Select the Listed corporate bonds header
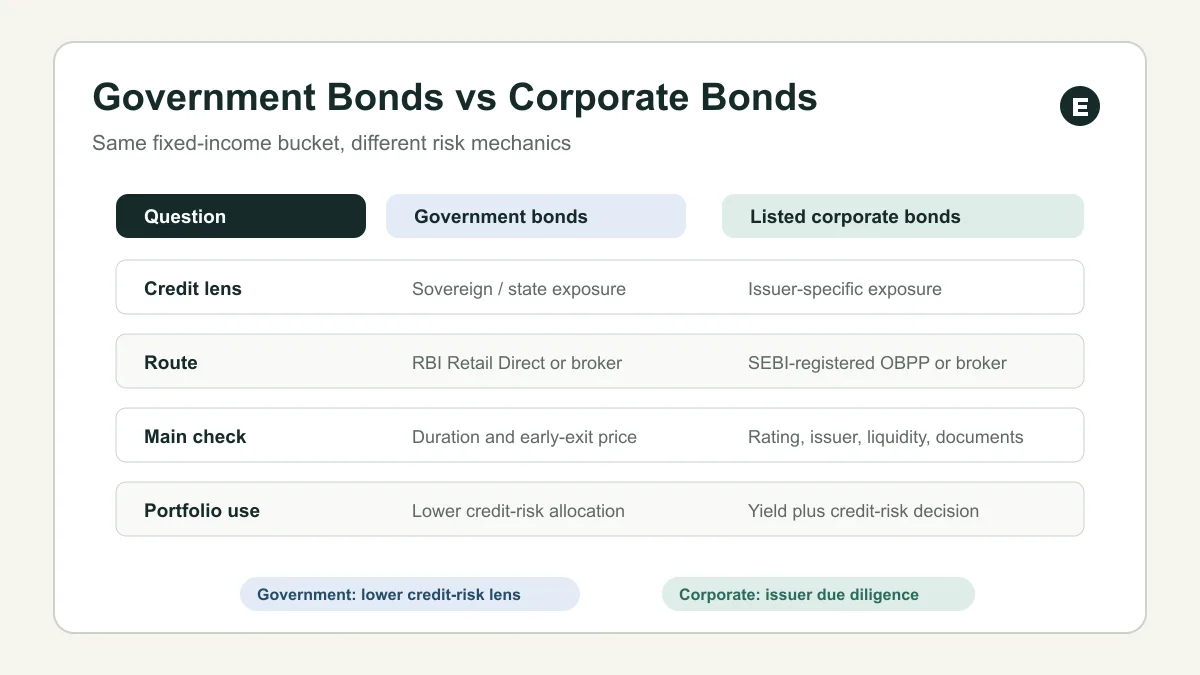 coord(903,216)
